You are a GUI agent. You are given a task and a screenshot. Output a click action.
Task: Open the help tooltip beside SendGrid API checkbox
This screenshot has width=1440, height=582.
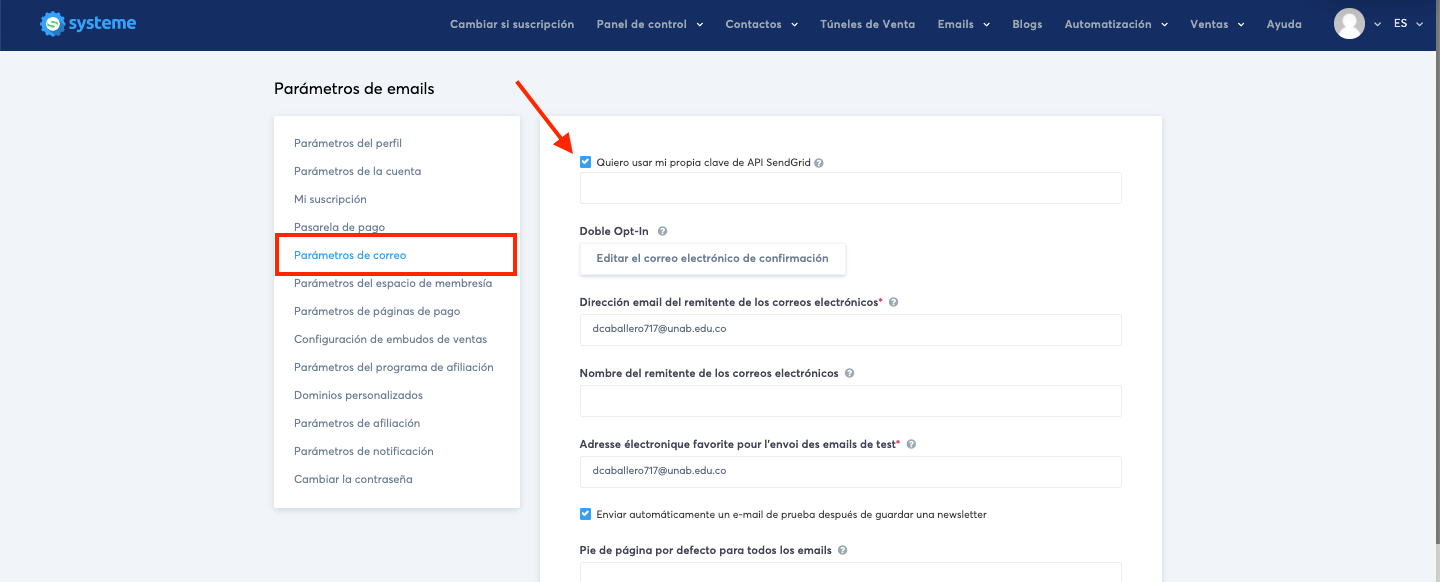[818, 162]
